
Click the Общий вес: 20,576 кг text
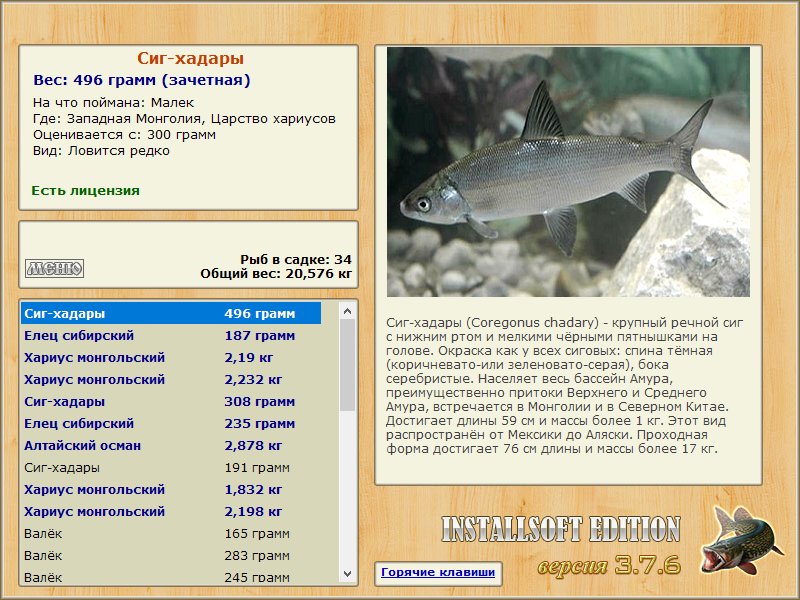pyautogui.click(x=276, y=273)
